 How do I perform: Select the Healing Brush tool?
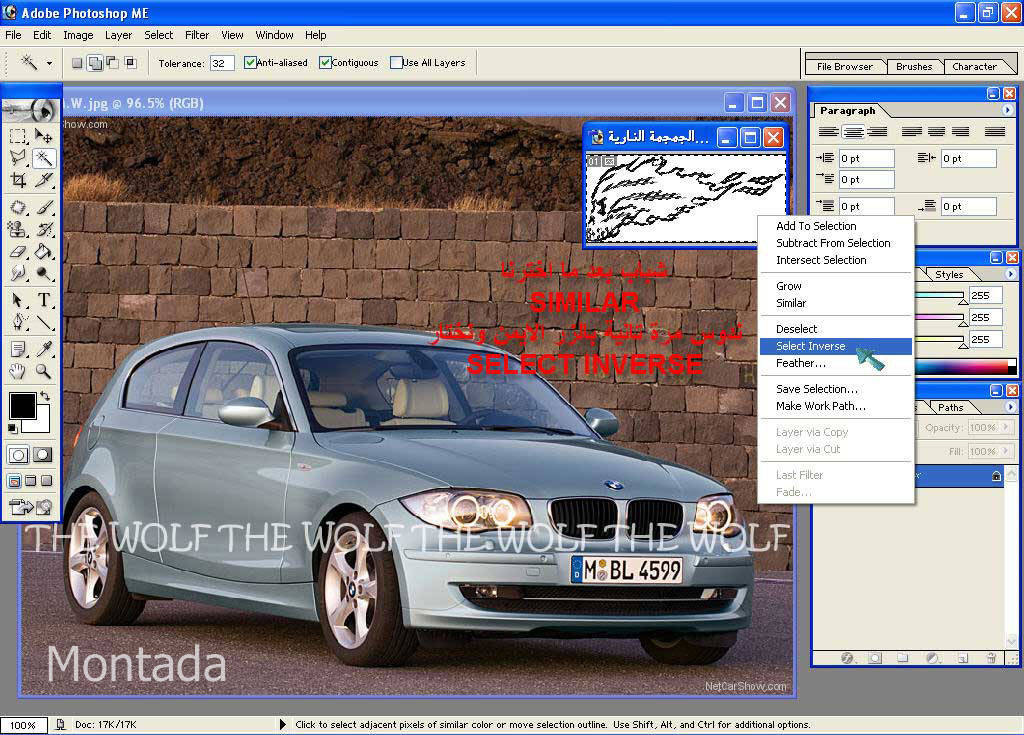[18, 207]
